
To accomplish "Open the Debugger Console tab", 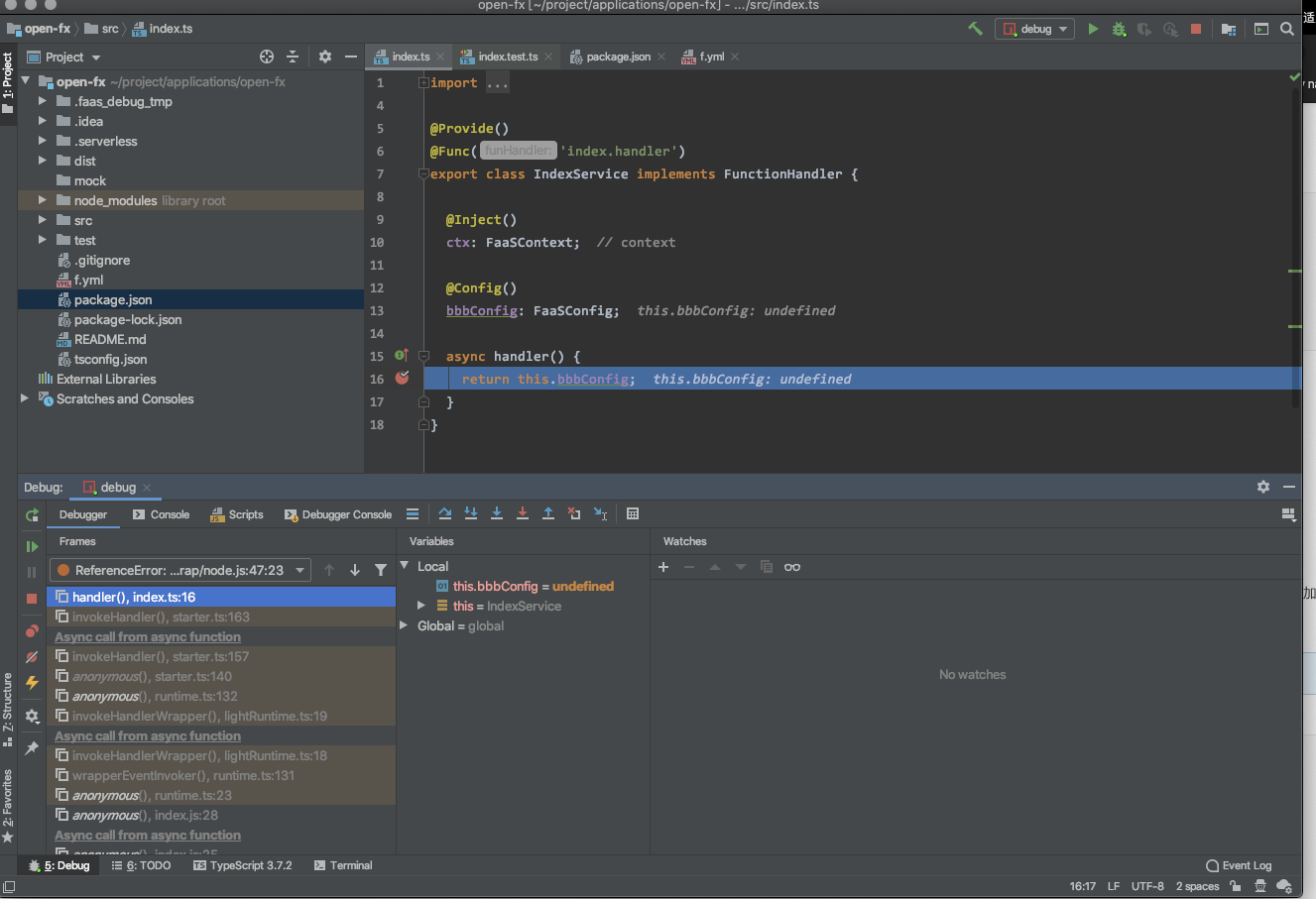I will 338,514.
